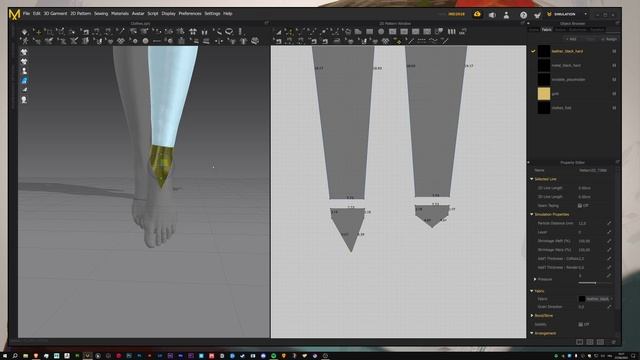Click the pencil icon beside Grain Direction
Image resolution: width=640 pixels, height=360 pixels.
(x=609, y=307)
